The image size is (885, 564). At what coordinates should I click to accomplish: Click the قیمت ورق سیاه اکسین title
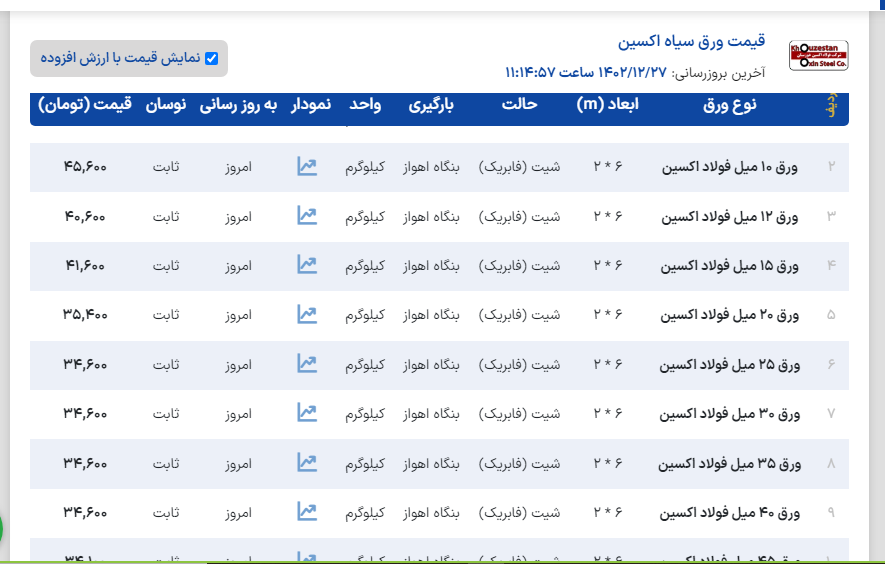click(x=691, y=42)
